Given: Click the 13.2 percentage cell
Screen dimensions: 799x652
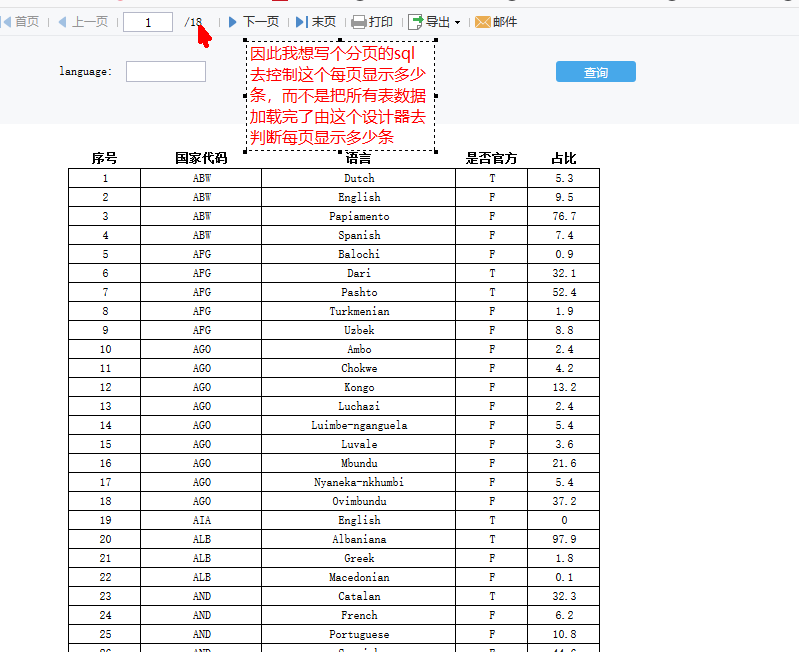Looking at the screenshot, I should pos(564,387).
